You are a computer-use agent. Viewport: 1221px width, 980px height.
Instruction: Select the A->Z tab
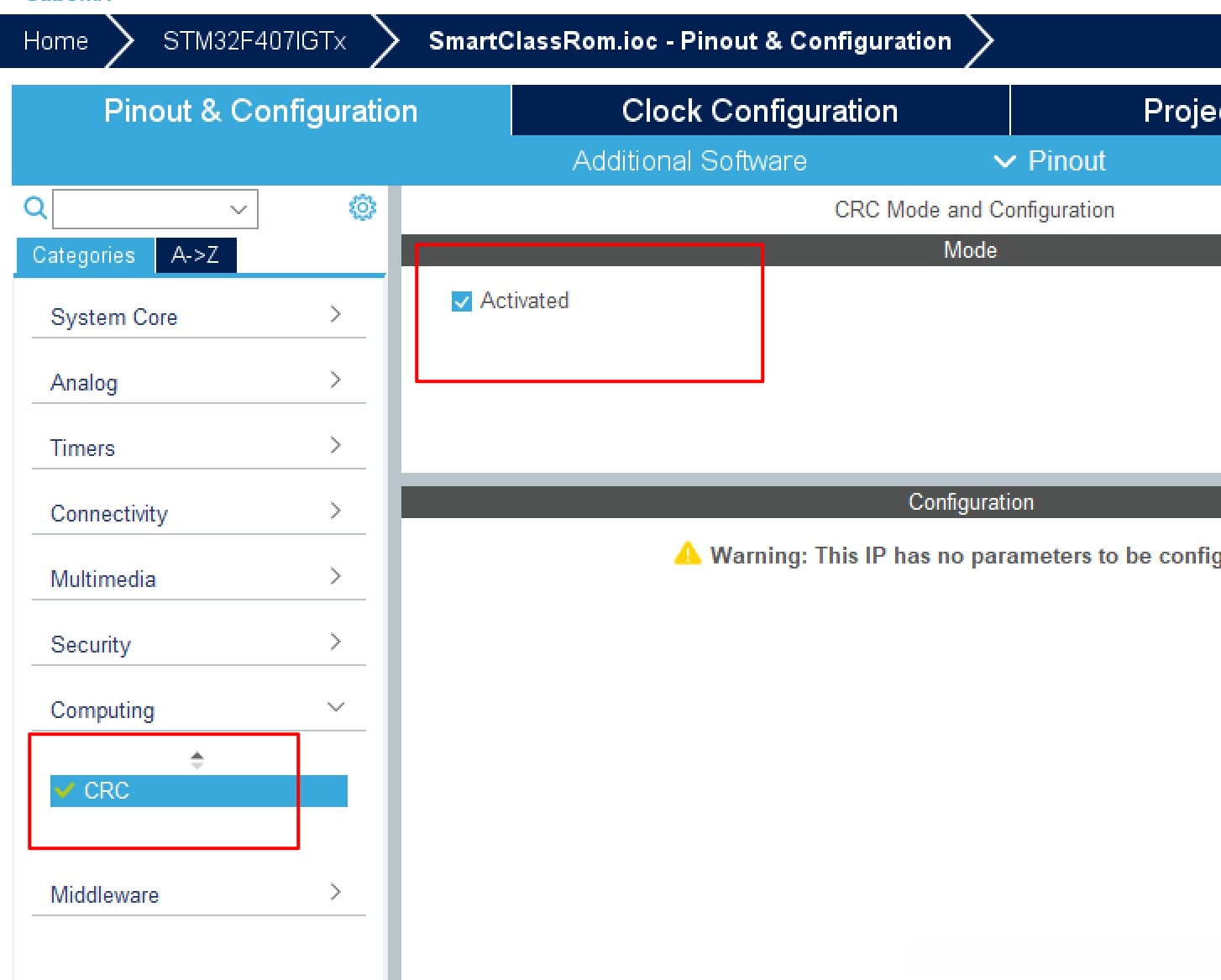[x=196, y=255]
